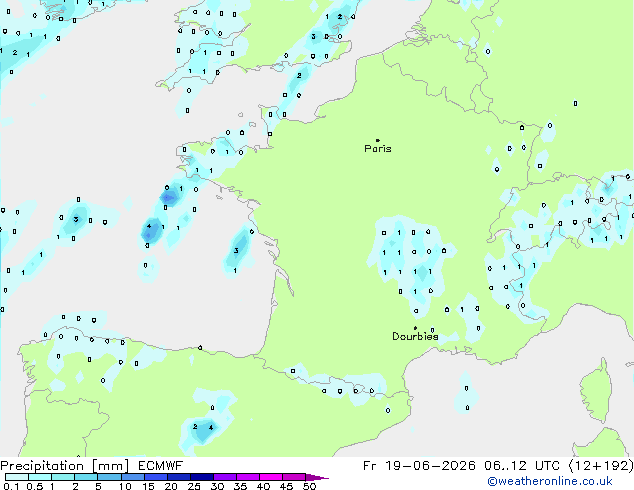Click the '(12+192)' forecast offset
The height and width of the screenshot is (490, 634).
click(601, 466)
